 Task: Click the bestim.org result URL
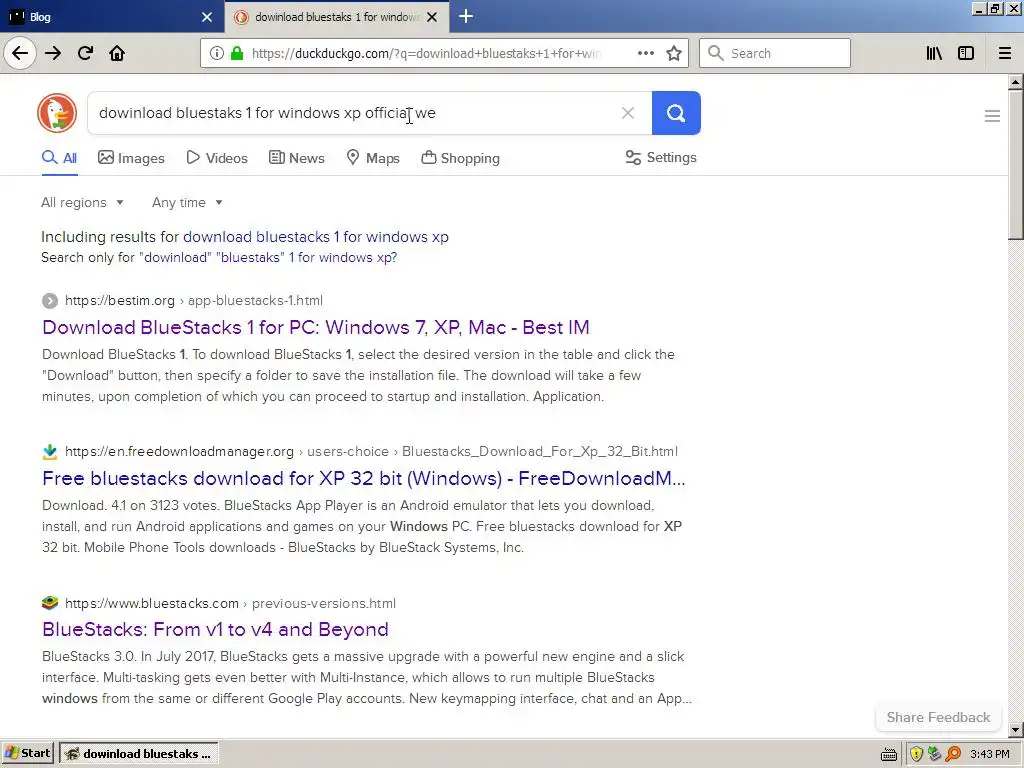pyautogui.click(x=194, y=300)
